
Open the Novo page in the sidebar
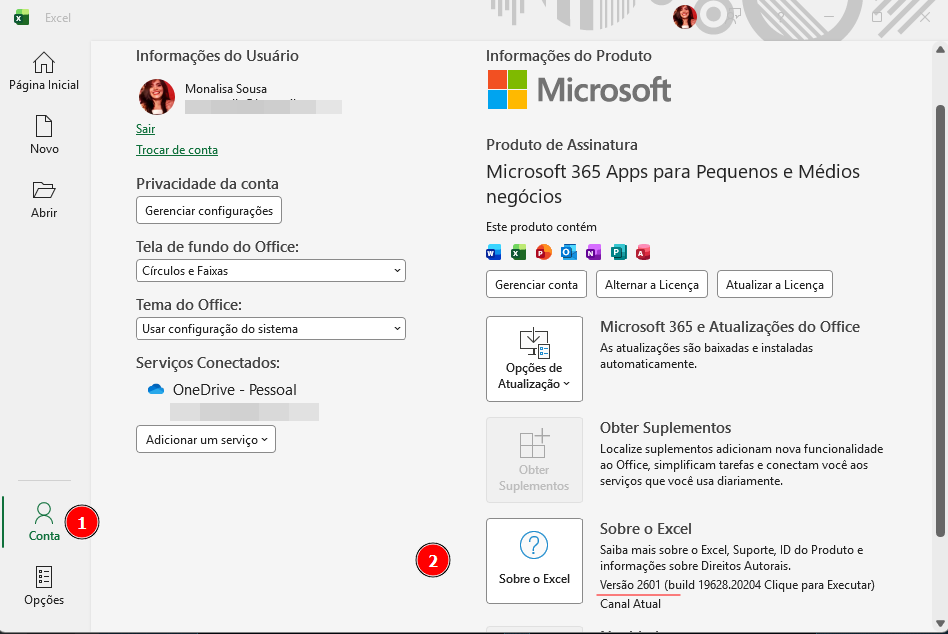click(x=44, y=135)
